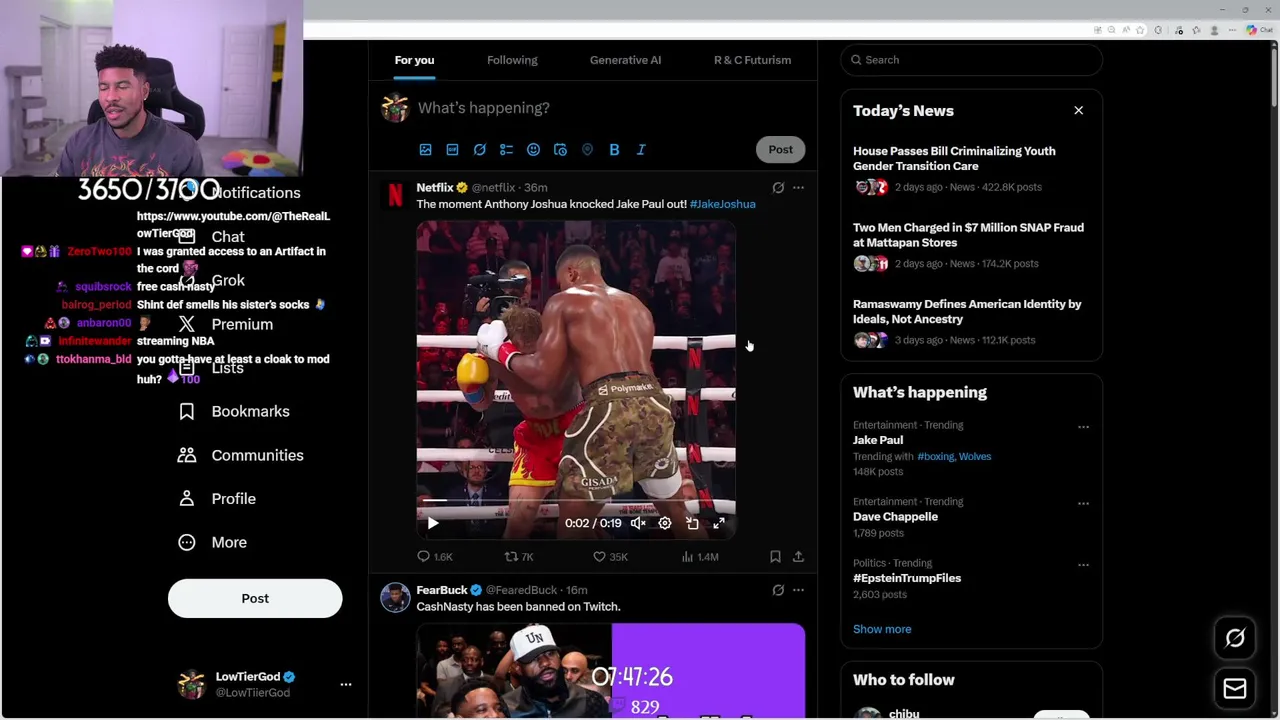Click the Grok enhance icon in composer

[479, 150]
